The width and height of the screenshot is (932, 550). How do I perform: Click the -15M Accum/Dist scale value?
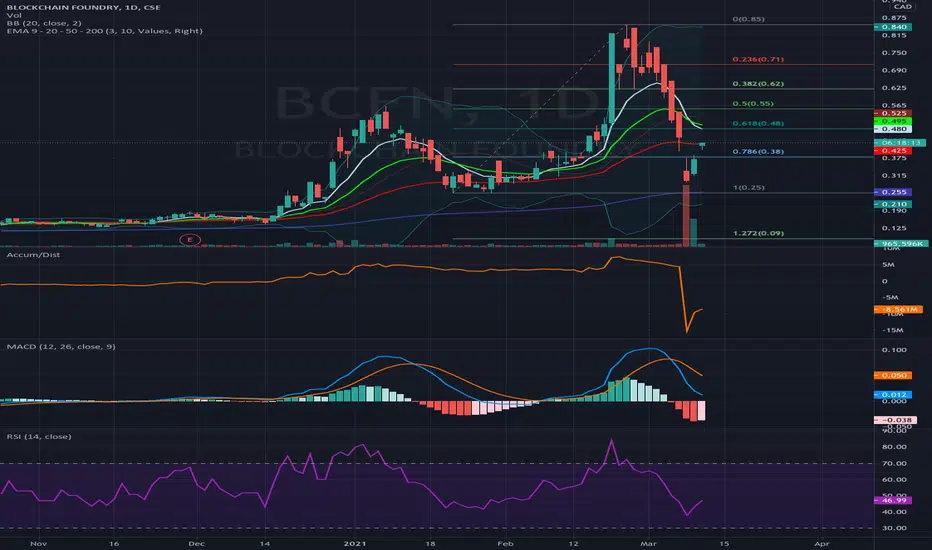892,330
